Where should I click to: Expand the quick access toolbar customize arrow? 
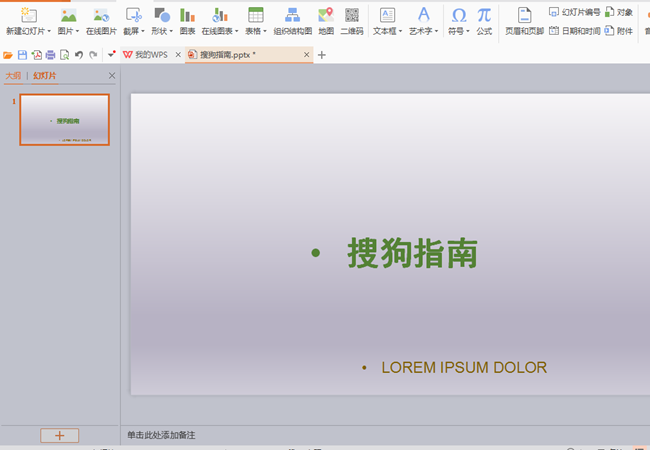point(111,54)
